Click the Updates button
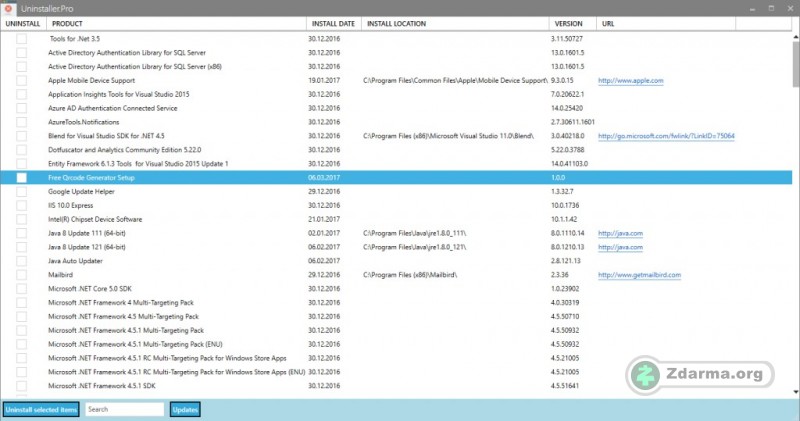Viewport: 800px width, 421px height. pyautogui.click(x=185, y=409)
